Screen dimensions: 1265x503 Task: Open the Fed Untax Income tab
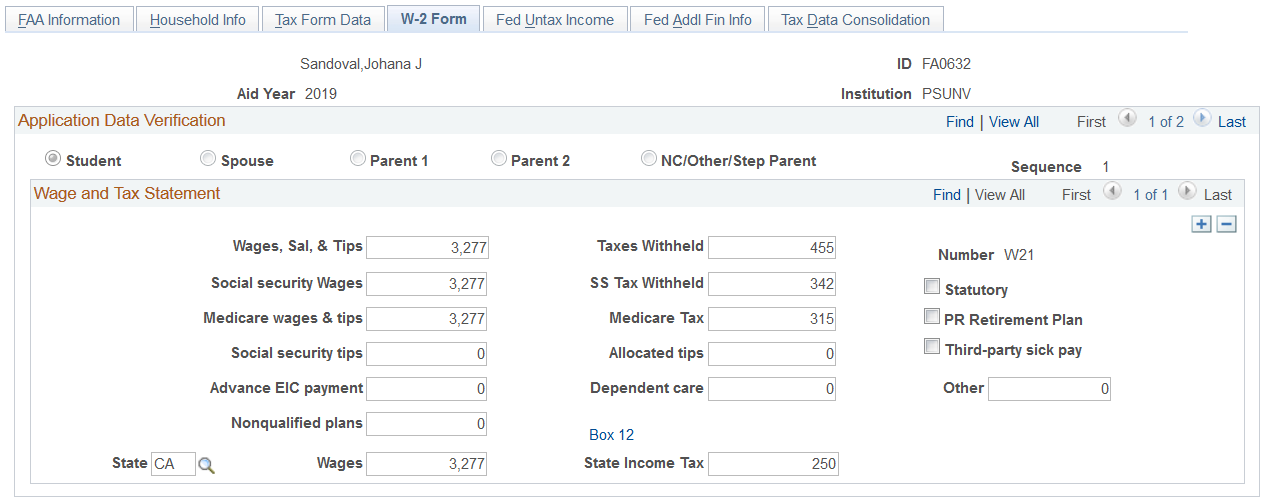click(555, 20)
